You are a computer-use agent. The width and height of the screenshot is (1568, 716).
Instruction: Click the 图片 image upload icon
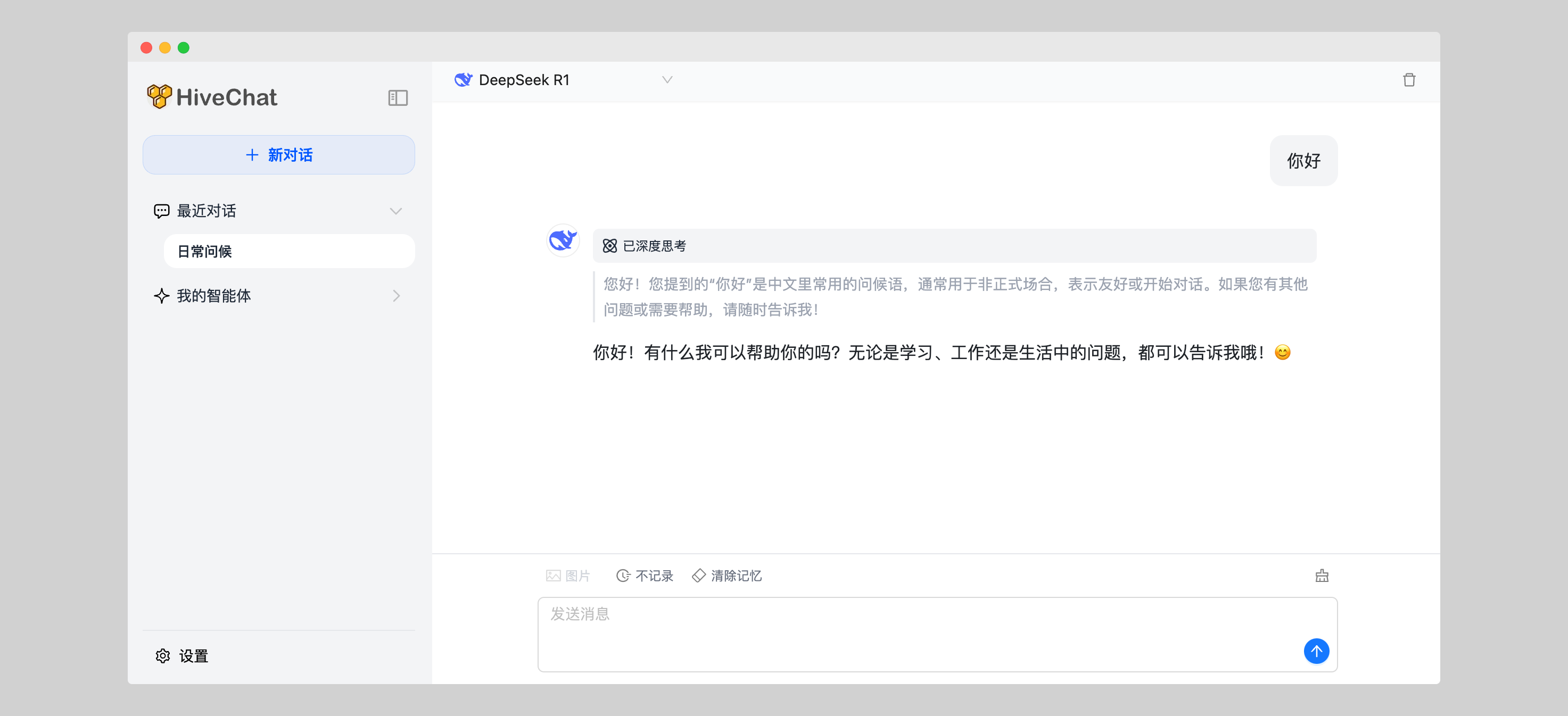552,576
